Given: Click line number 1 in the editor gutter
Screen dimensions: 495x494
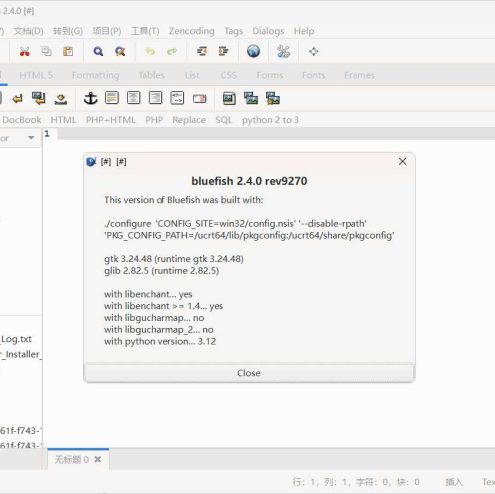Looking at the screenshot, I should (47, 134).
